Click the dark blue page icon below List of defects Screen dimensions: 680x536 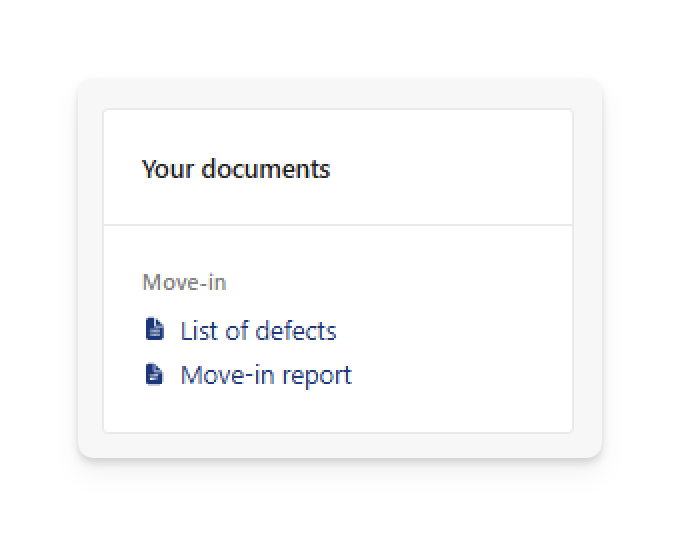click(x=154, y=374)
